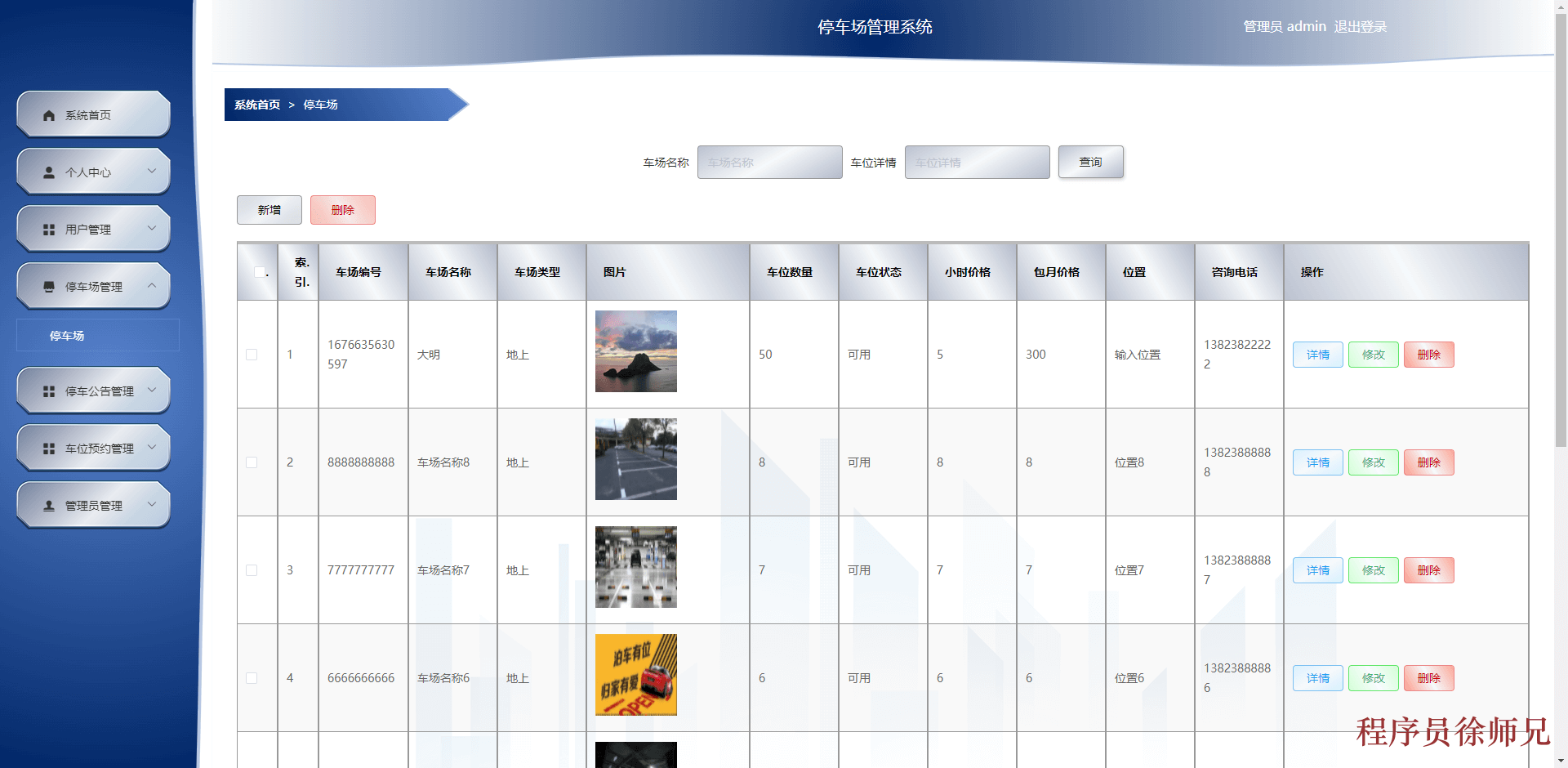The image size is (1568, 768).
Task: Check the checkbox for 大明 parking lot row
Action: tap(252, 355)
